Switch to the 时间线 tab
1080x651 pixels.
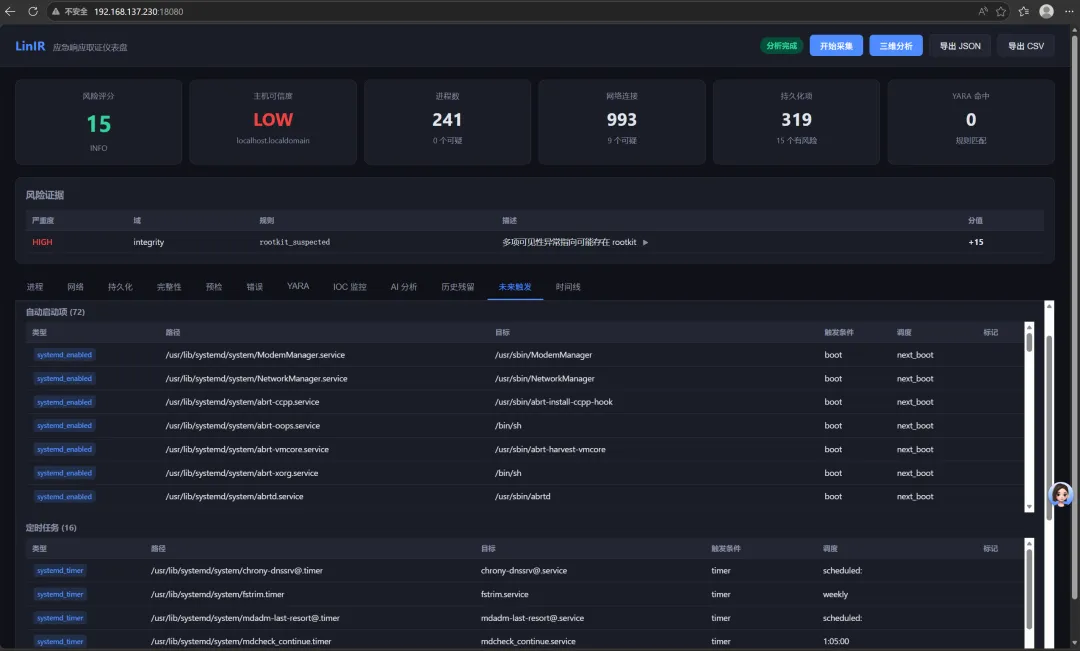pos(568,287)
